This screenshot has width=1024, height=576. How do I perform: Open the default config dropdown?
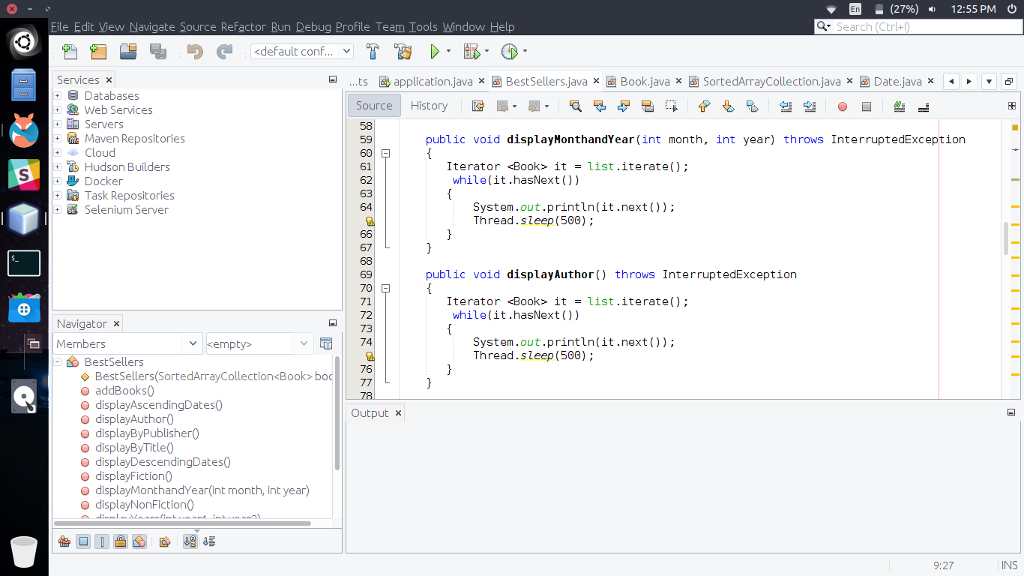click(x=301, y=51)
